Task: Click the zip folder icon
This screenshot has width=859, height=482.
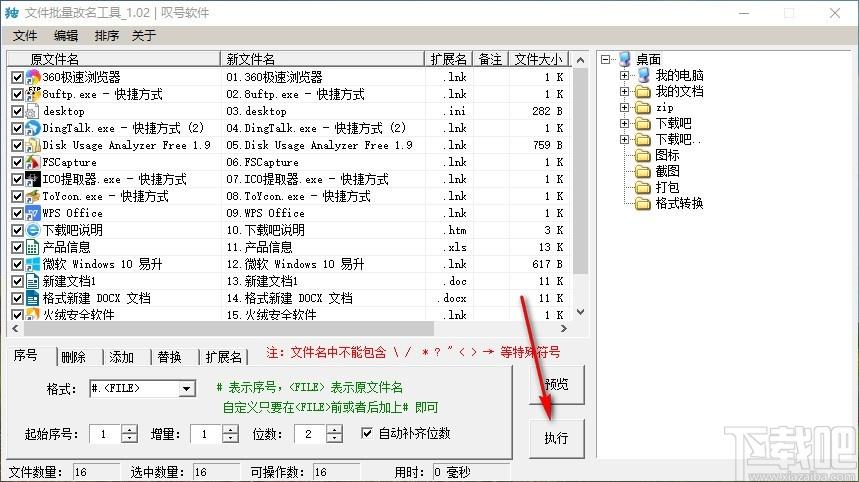Action: 643,107
